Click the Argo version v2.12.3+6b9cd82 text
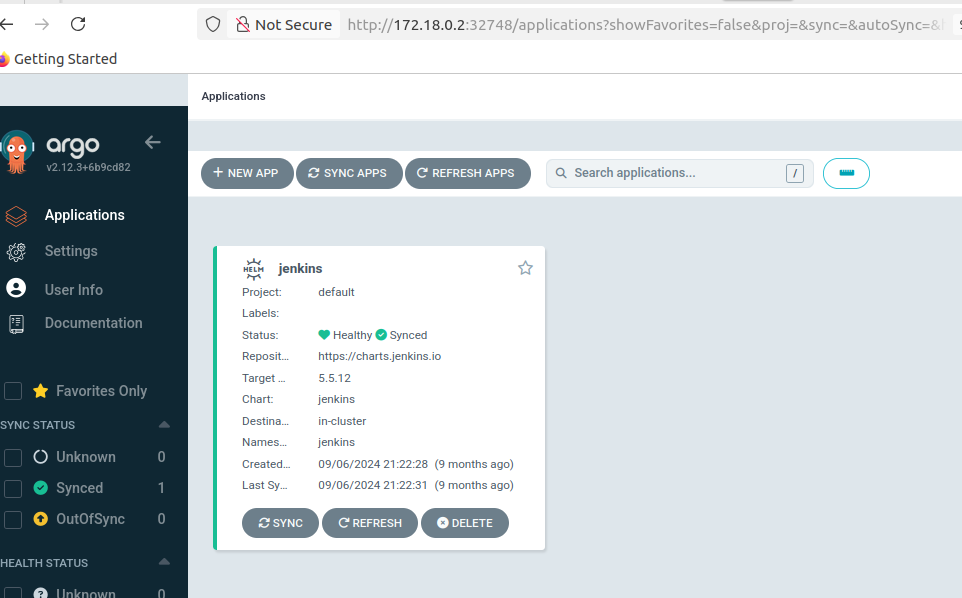Viewport: 962px width, 598px height. click(x=88, y=167)
